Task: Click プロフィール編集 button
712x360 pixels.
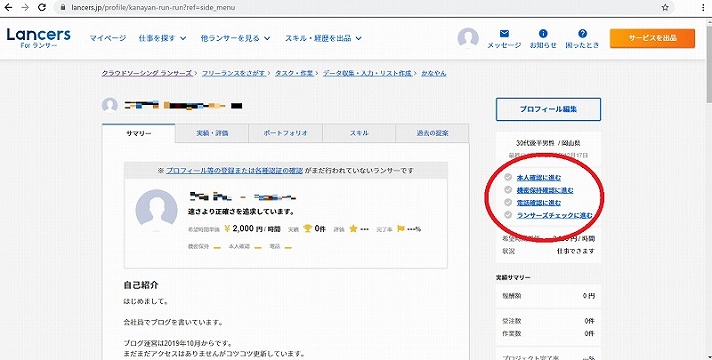Action: click(x=548, y=109)
